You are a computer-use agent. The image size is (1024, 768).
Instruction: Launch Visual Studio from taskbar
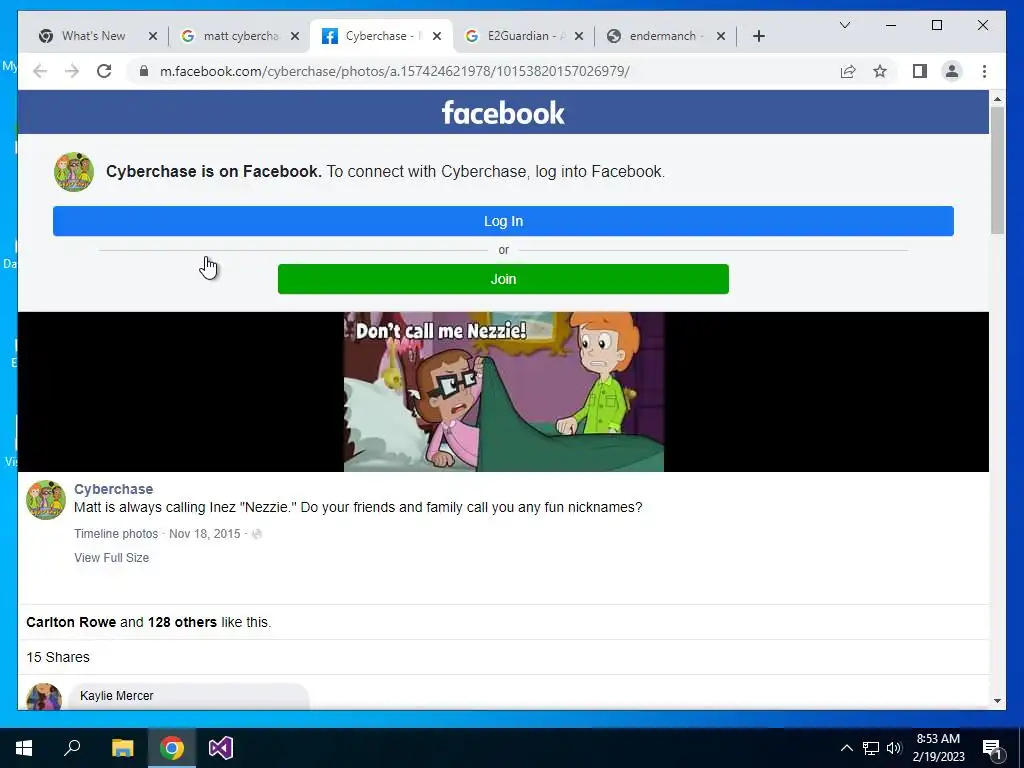pyautogui.click(x=221, y=748)
